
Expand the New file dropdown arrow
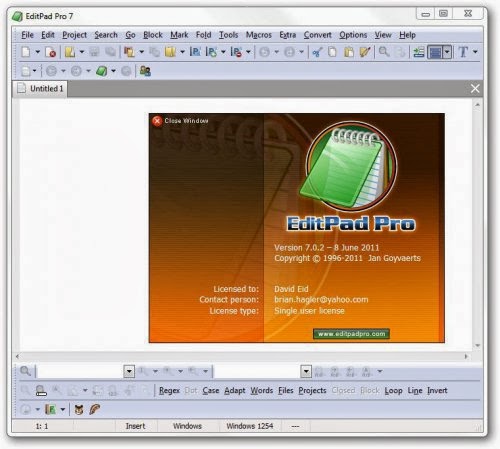click(37, 52)
